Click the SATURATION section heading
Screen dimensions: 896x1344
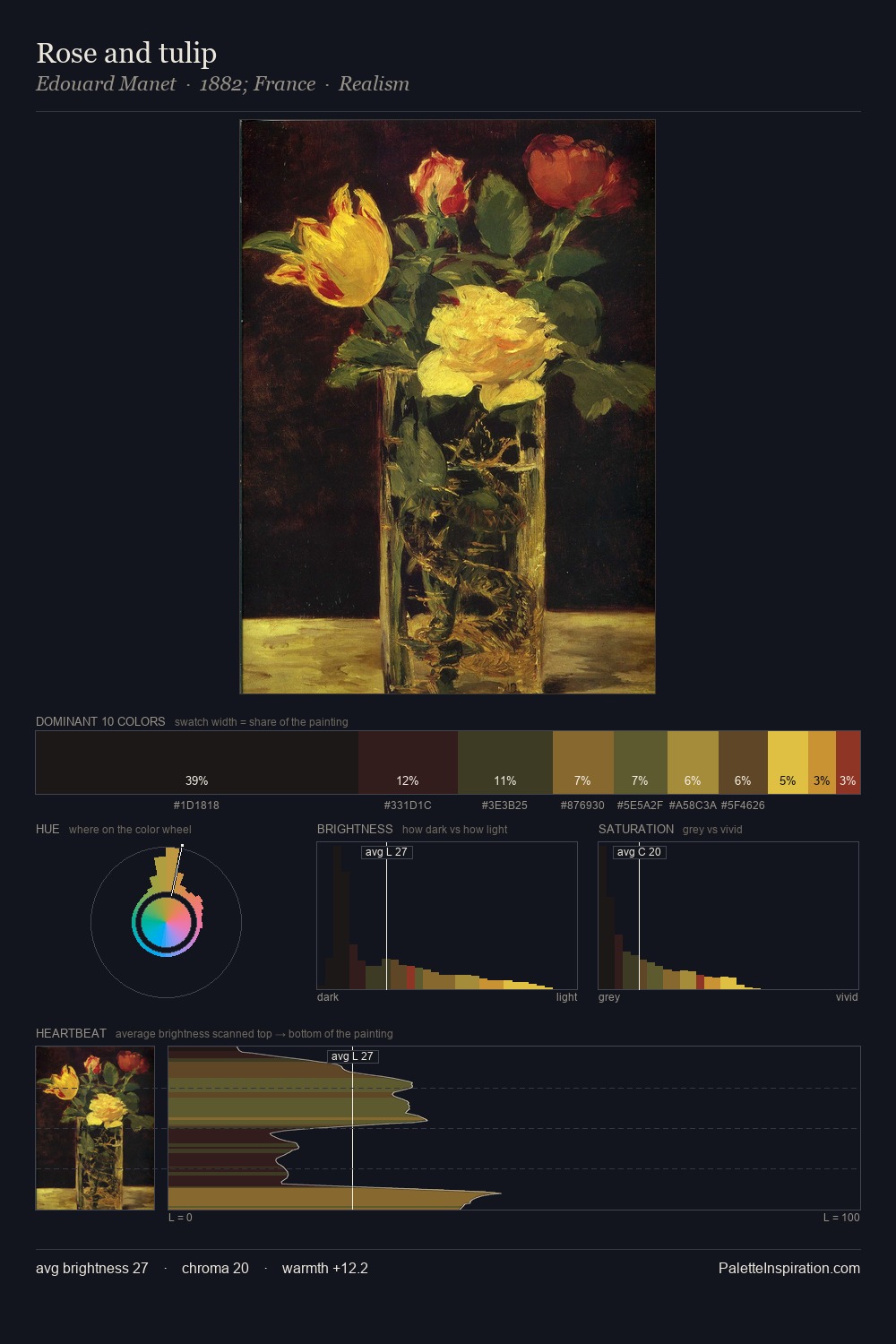[636, 829]
